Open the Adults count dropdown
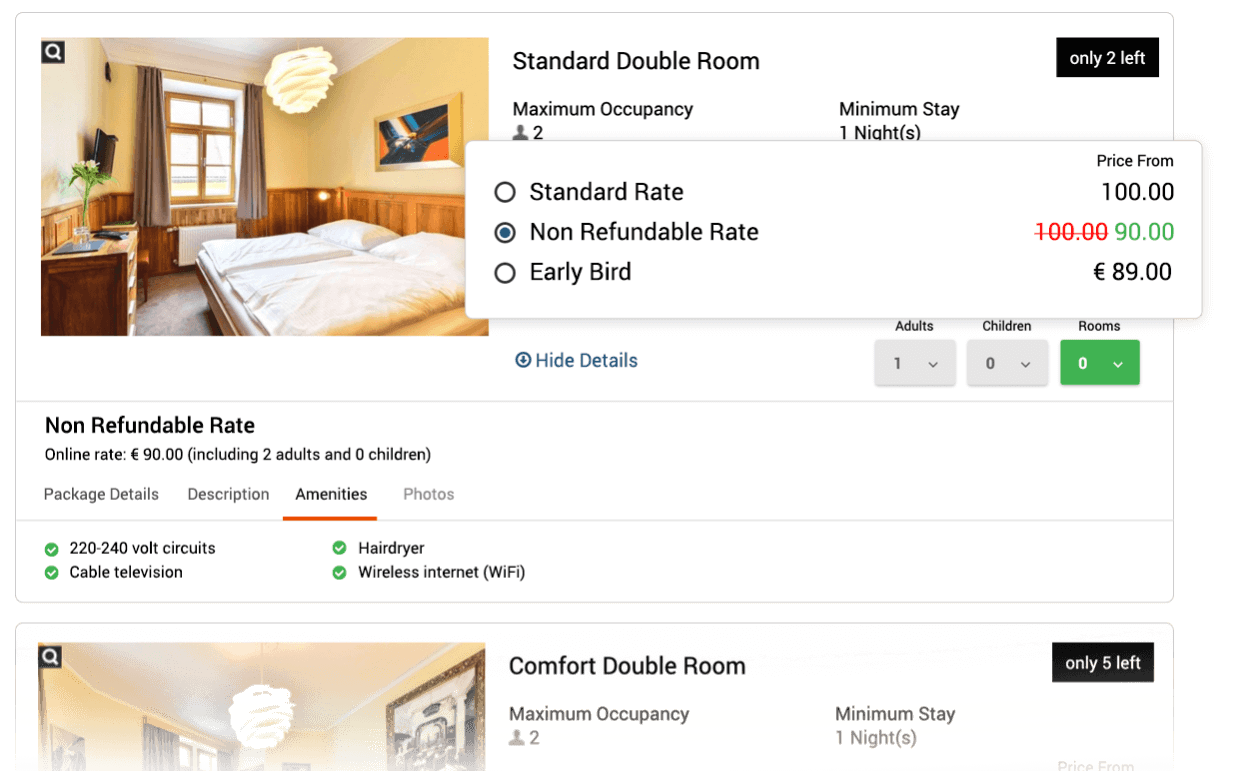 click(915, 364)
